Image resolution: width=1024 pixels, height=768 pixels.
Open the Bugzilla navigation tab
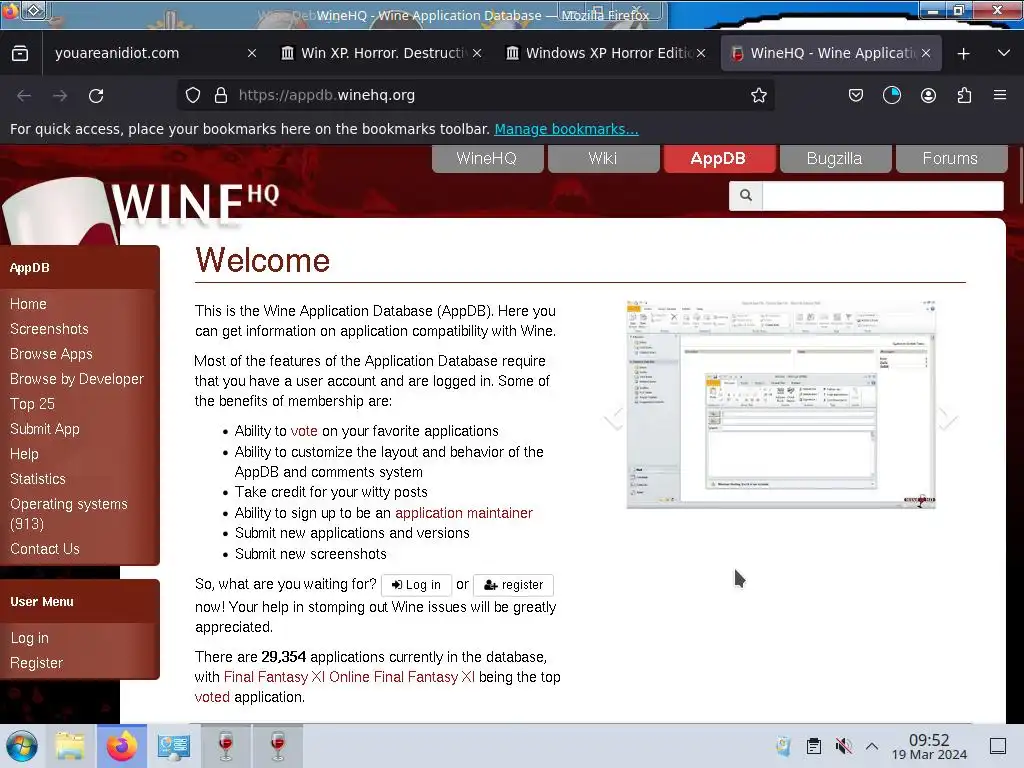[835, 159]
